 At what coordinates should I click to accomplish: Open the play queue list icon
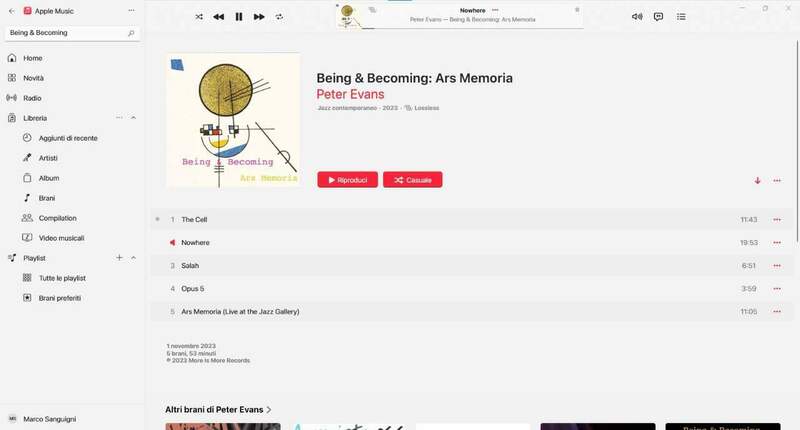click(681, 17)
